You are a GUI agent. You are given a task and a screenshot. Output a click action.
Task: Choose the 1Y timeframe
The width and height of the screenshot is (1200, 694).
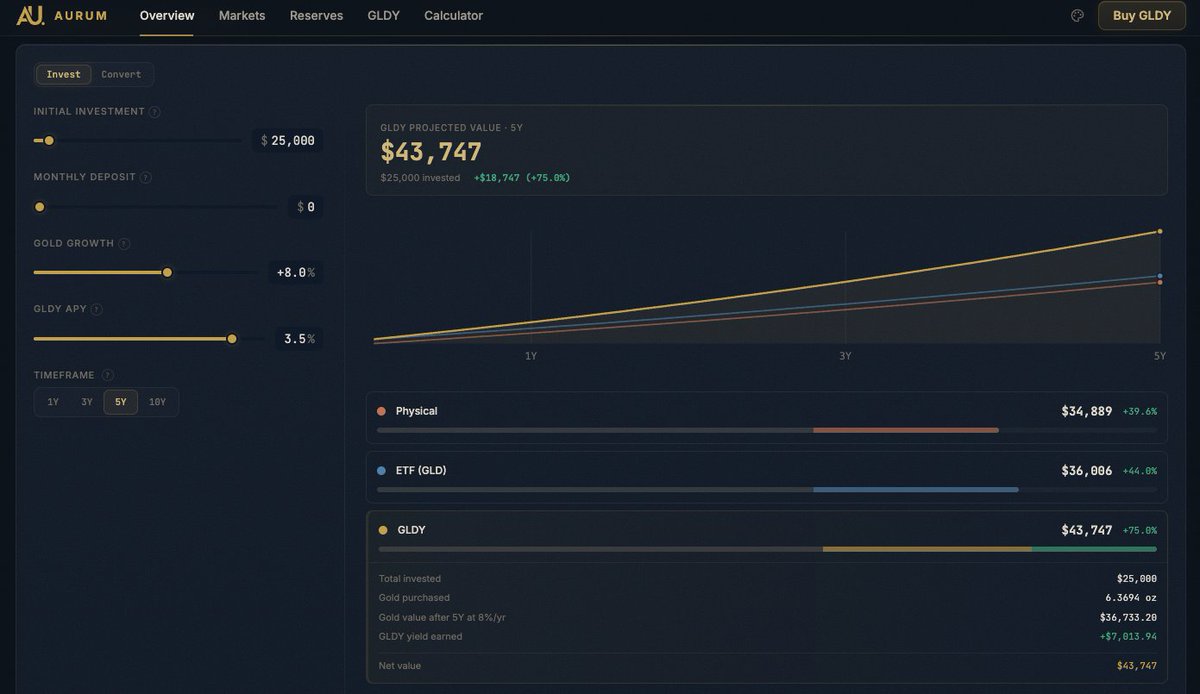(53, 402)
